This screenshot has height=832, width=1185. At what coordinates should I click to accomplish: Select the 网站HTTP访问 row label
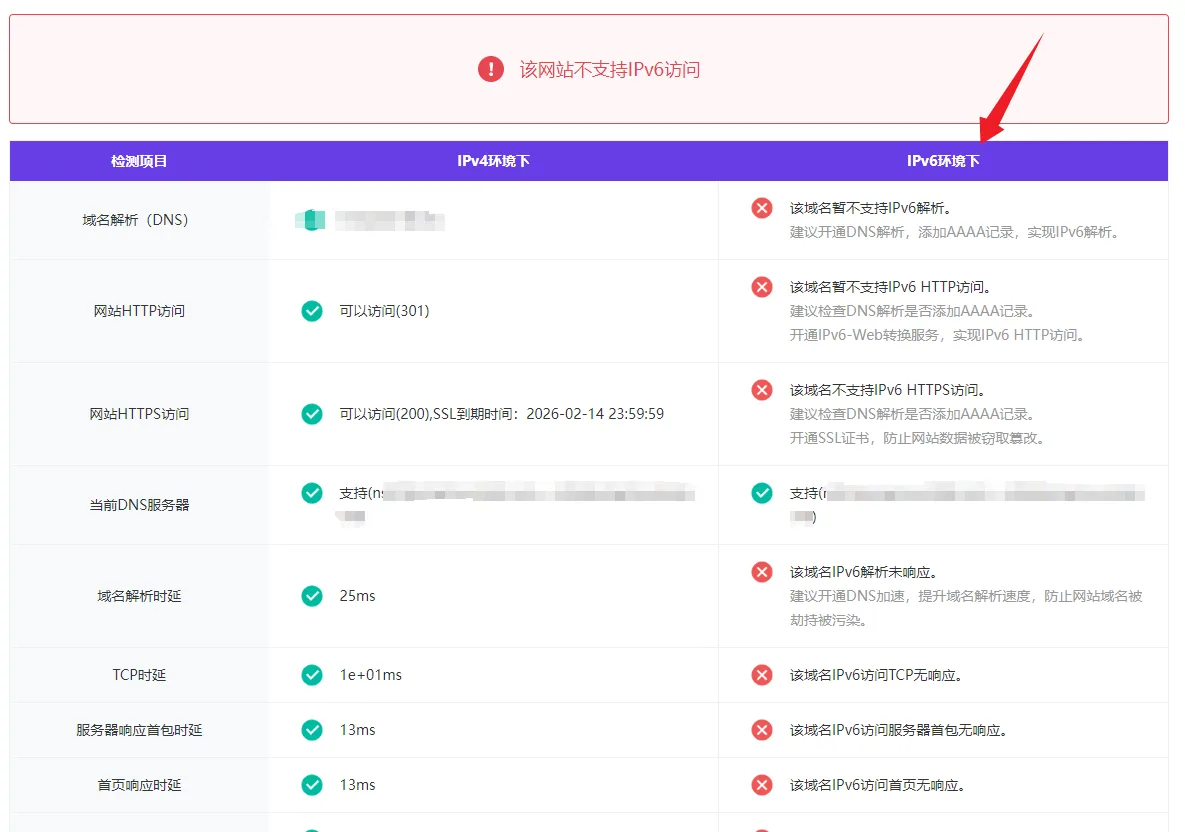point(139,311)
